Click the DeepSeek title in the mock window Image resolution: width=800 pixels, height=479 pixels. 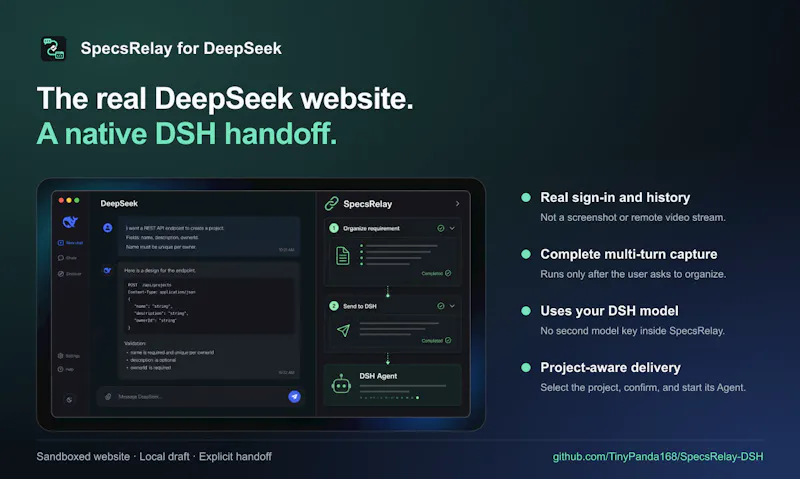coord(119,204)
